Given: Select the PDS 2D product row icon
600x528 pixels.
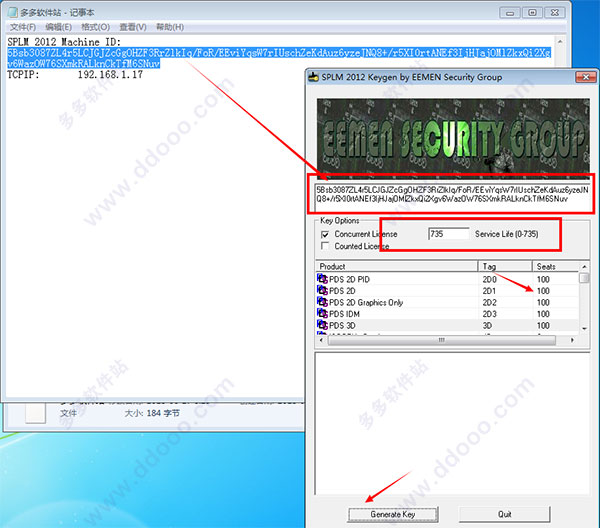Looking at the screenshot, I should (322, 290).
